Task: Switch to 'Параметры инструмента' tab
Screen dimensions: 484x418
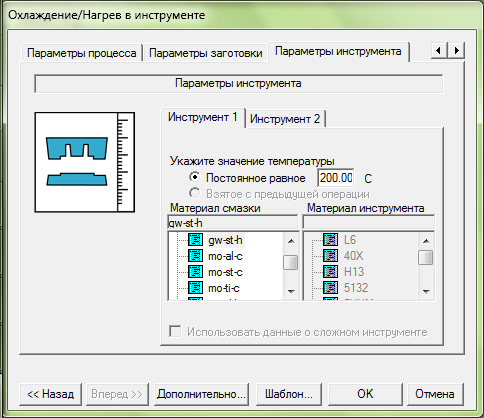Action: coord(338,51)
